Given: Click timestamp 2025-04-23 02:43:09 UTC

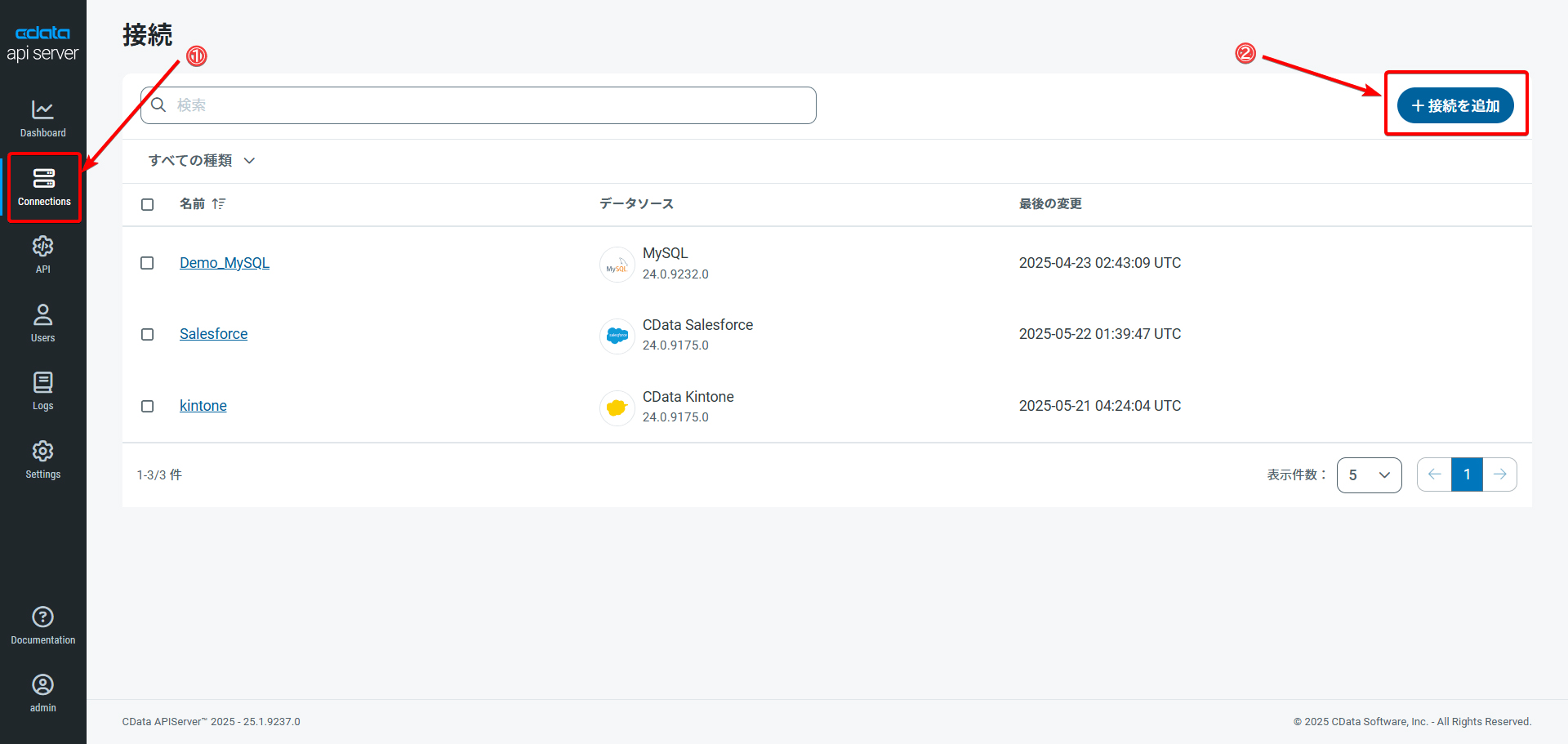Looking at the screenshot, I should pyautogui.click(x=1100, y=263).
